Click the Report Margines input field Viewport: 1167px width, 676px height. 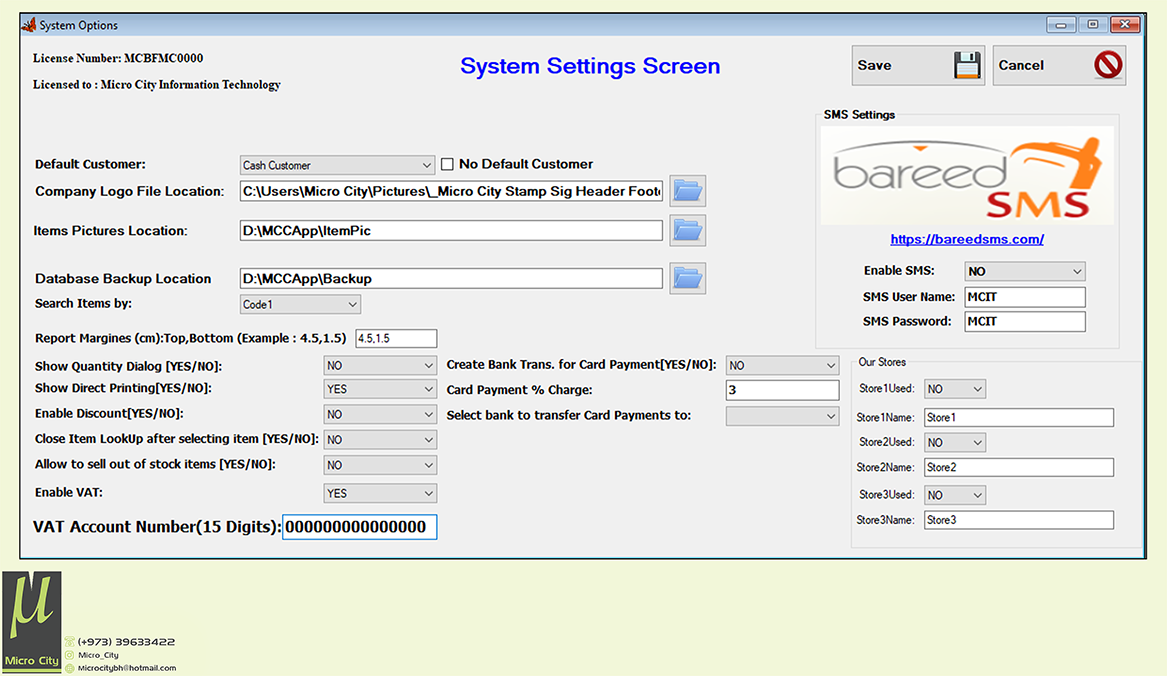click(x=396, y=338)
